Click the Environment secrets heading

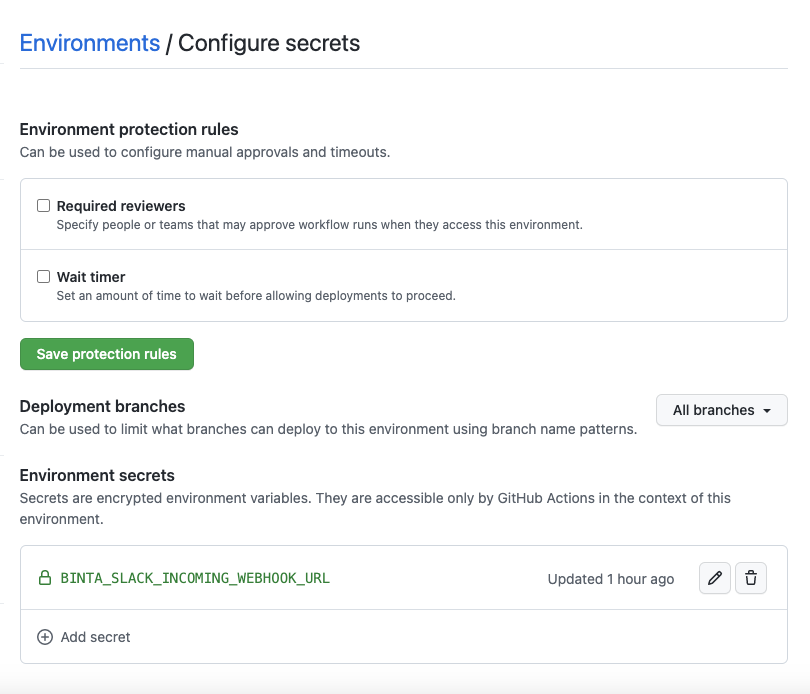(97, 475)
